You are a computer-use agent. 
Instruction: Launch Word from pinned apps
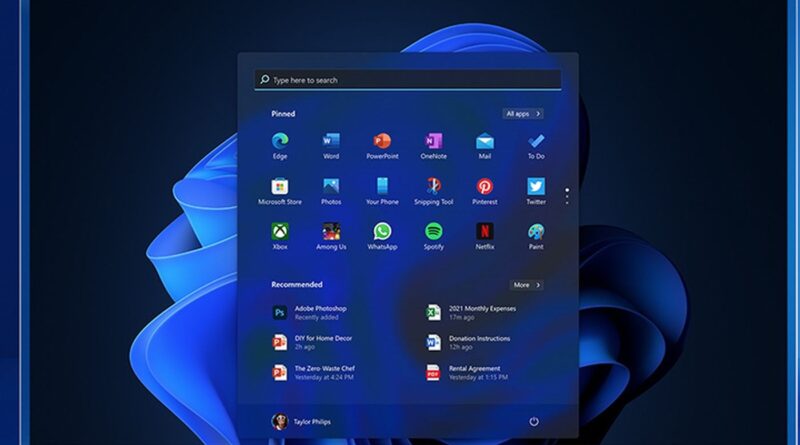click(x=331, y=142)
